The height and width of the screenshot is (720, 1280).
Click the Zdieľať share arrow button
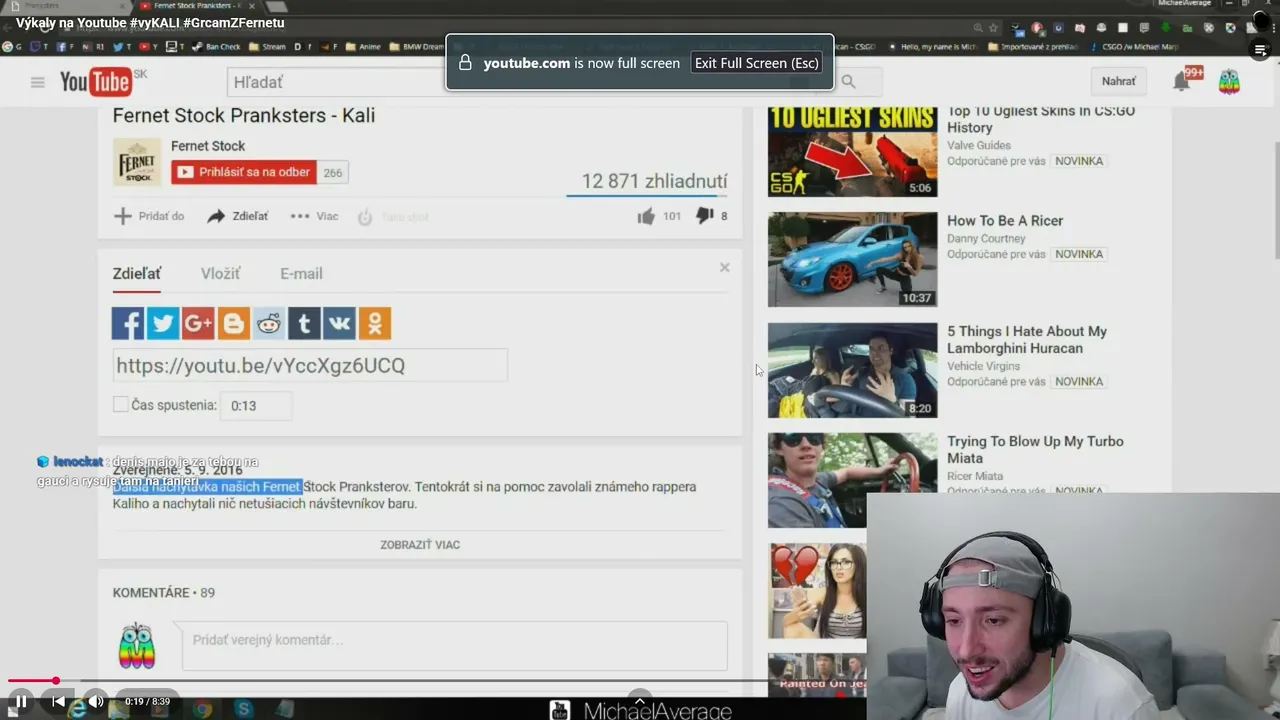click(x=237, y=216)
